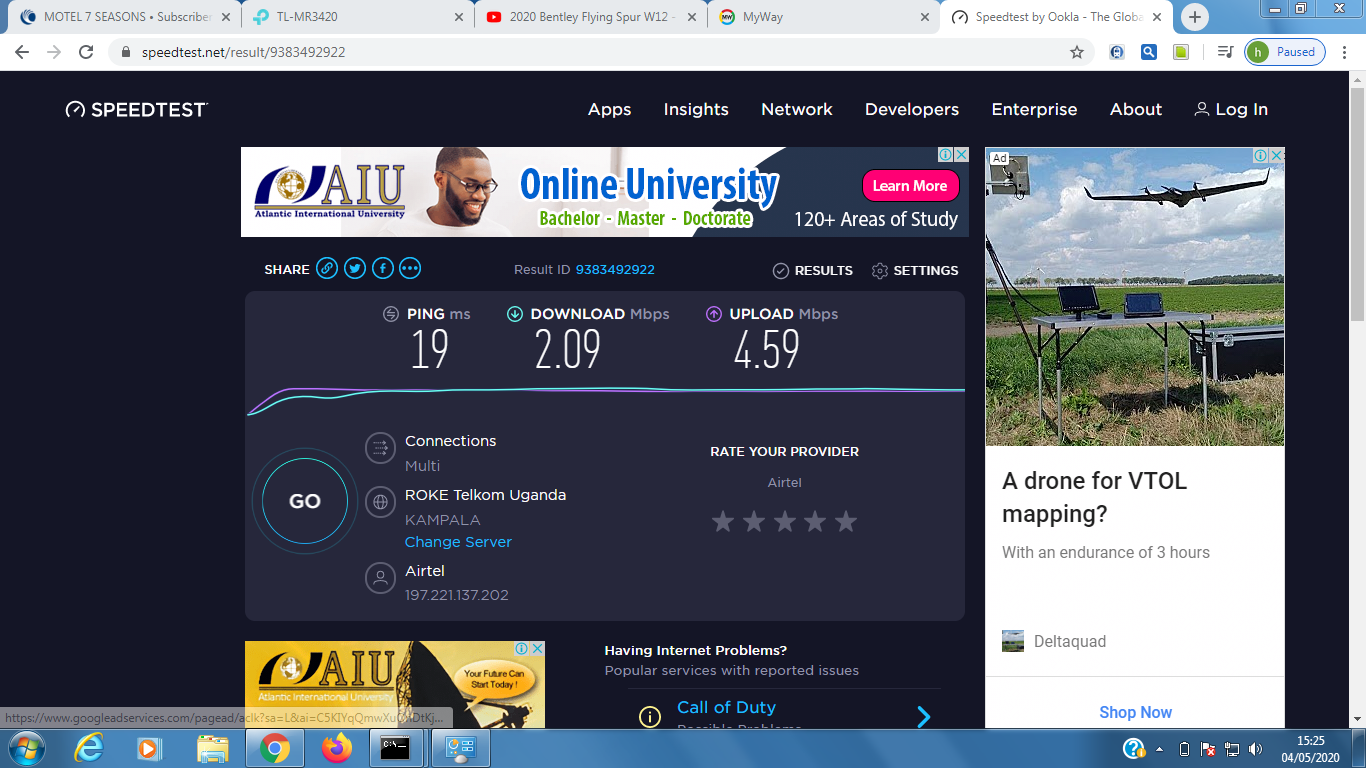Copy result link using share link icon
1366x768 pixels.
click(x=327, y=269)
